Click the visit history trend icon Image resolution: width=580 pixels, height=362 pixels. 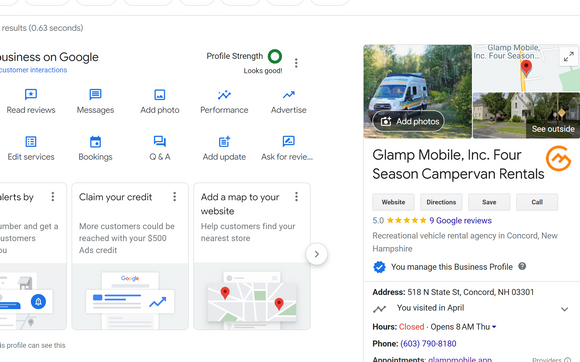(380, 309)
